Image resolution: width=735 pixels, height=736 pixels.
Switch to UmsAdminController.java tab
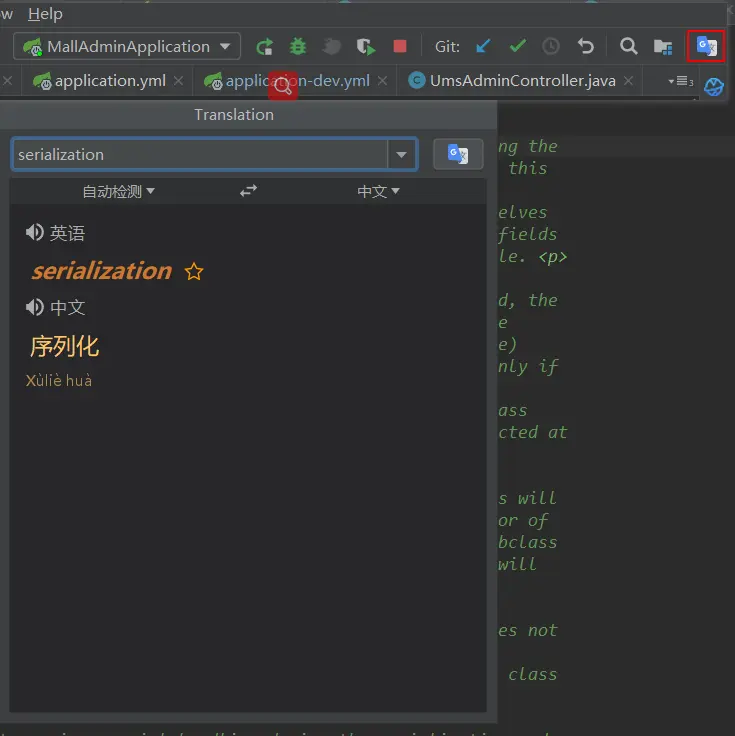click(x=522, y=81)
